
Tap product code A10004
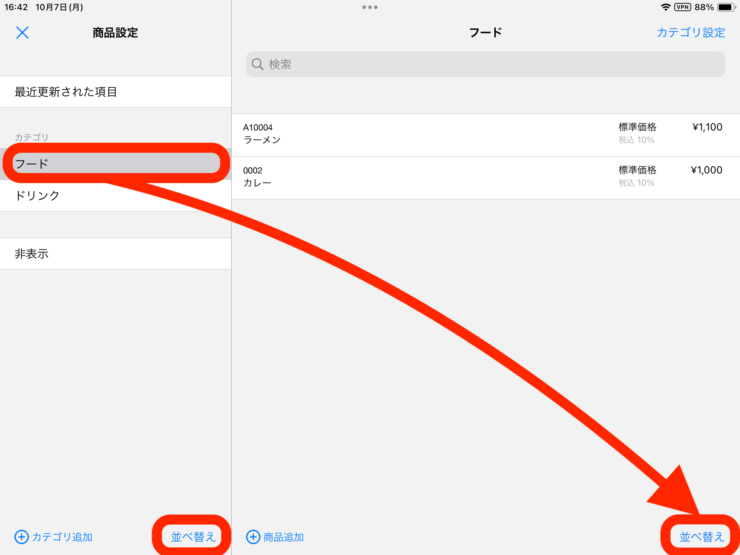(258, 127)
